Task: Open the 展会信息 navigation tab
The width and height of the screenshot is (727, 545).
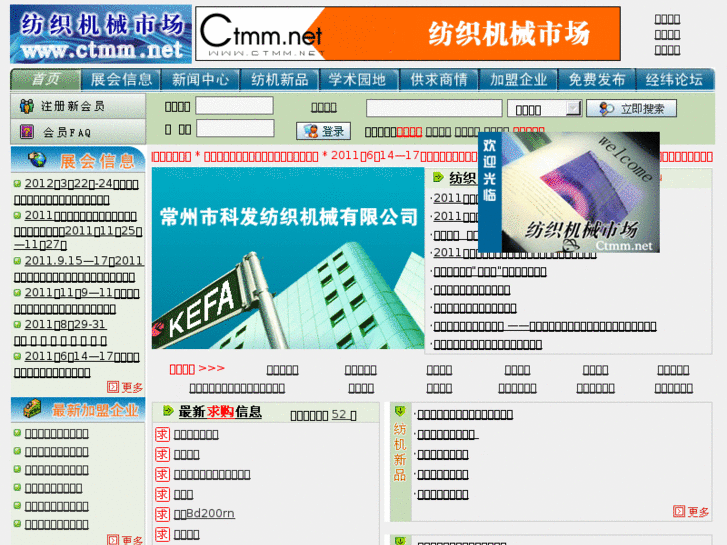Action: [x=121, y=79]
